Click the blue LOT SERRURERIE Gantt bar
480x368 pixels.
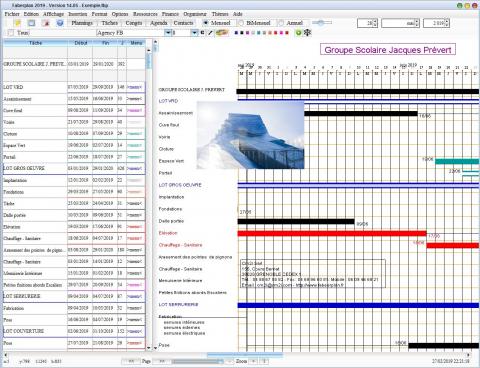point(358,305)
